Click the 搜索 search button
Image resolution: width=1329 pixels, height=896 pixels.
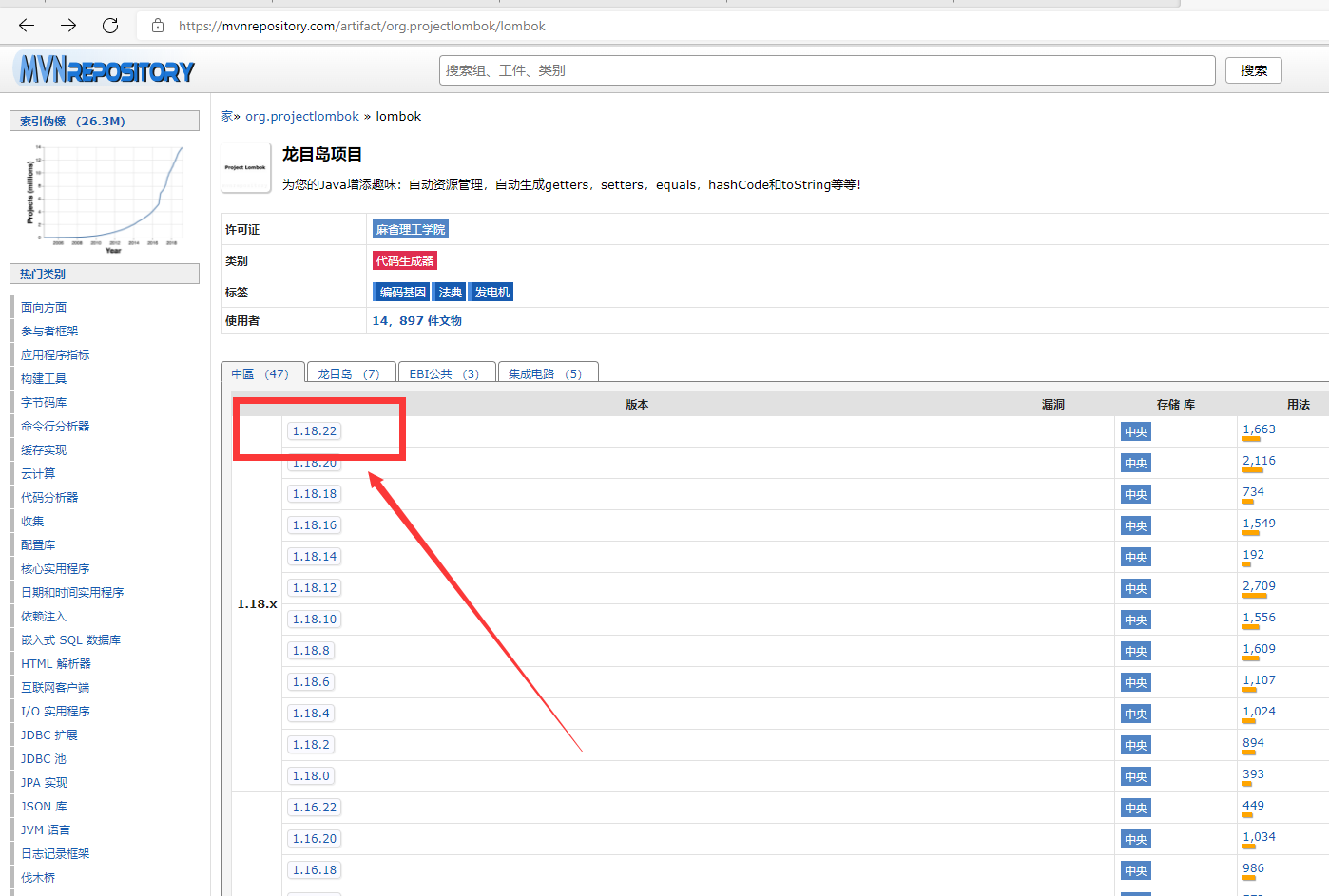point(1253,70)
